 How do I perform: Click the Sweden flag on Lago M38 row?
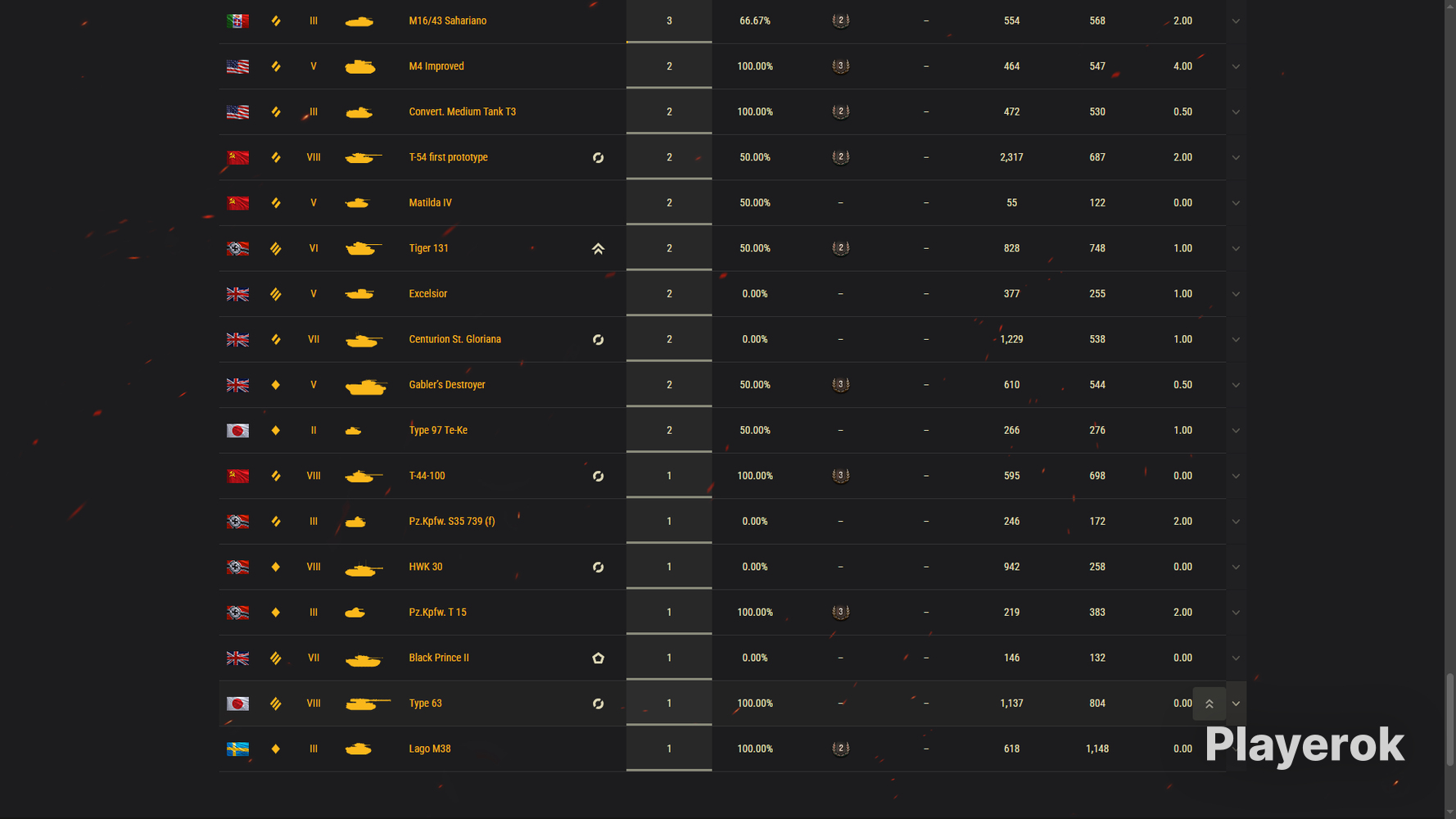click(237, 749)
